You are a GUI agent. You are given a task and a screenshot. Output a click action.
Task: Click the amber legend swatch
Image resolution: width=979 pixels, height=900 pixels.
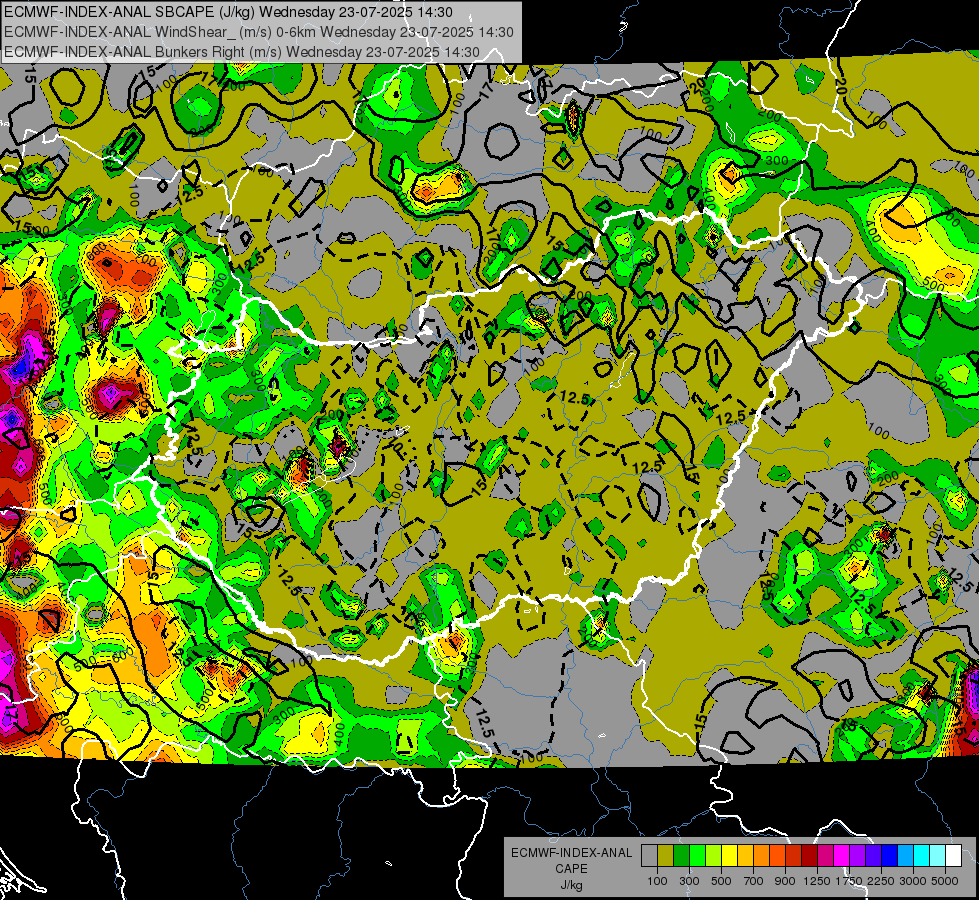[745, 855]
